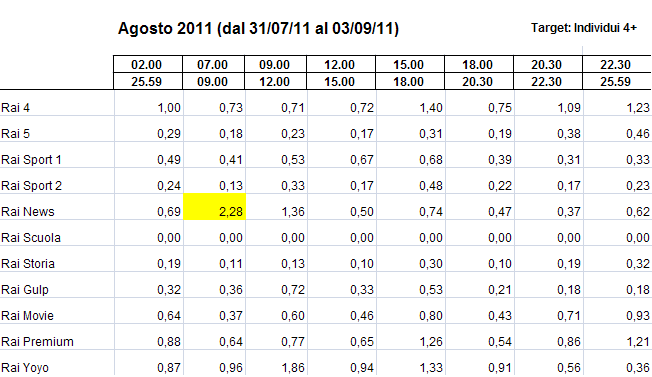Select the Rai Storia row label
This screenshot has height=377, width=652.
click(28, 264)
